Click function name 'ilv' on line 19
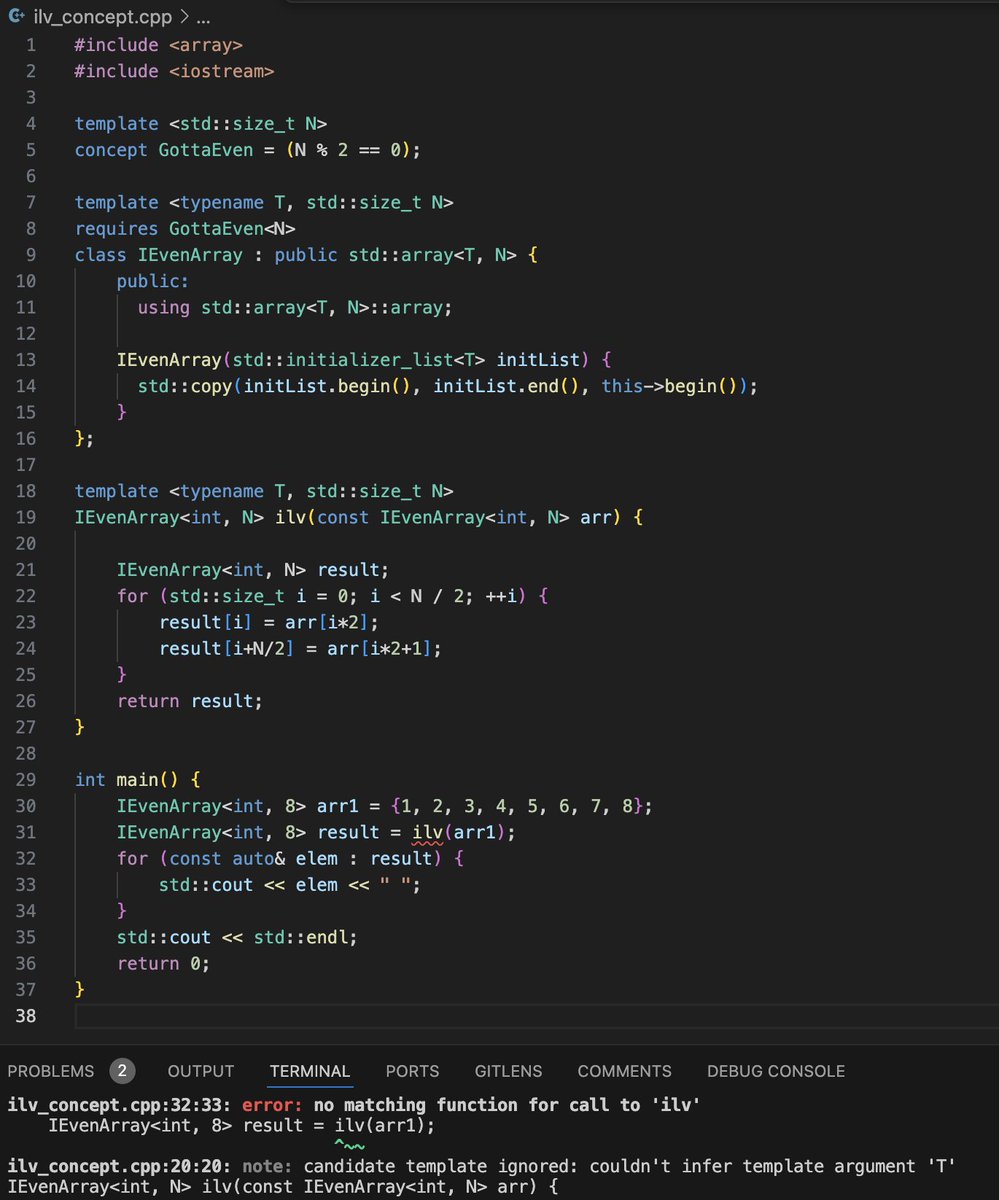Viewport: 999px width, 1200px height. 290,517
